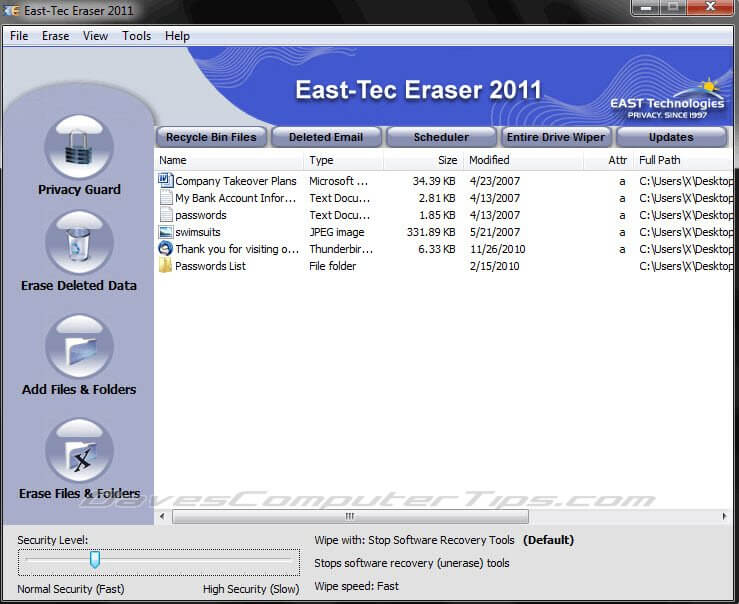
Task: Minimize the East-Tec Eraser window
Action: [x=646, y=8]
